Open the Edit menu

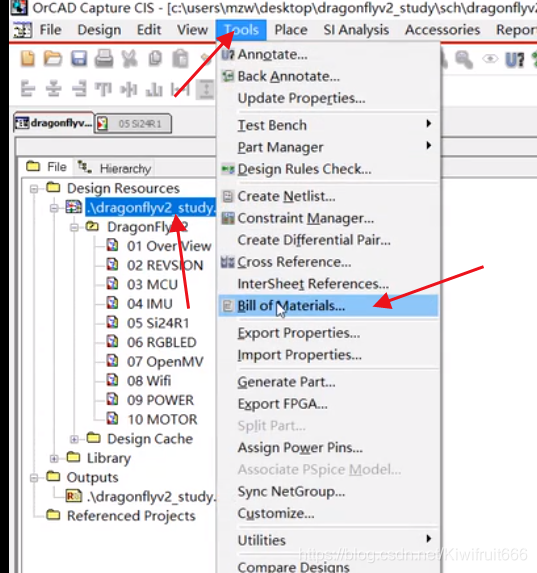click(149, 30)
